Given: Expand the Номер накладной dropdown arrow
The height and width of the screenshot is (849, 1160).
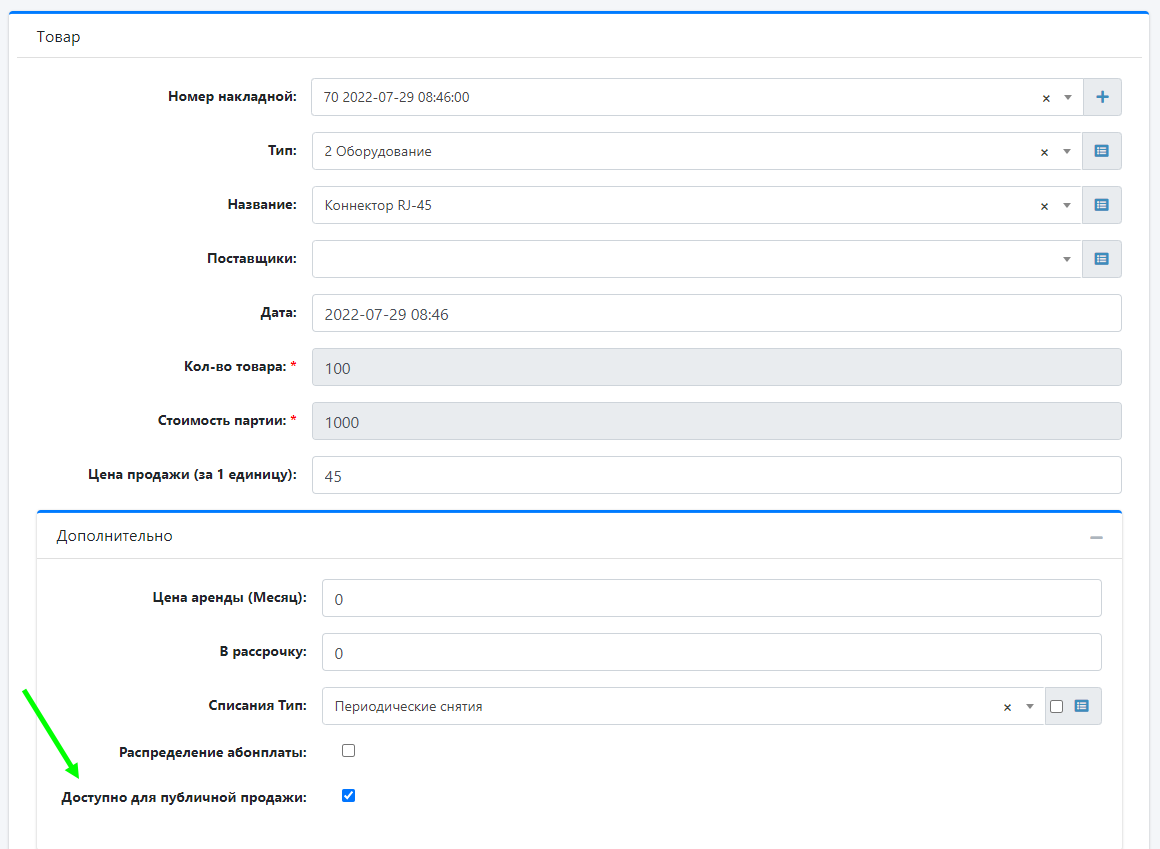Looking at the screenshot, I should tap(1068, 98).
